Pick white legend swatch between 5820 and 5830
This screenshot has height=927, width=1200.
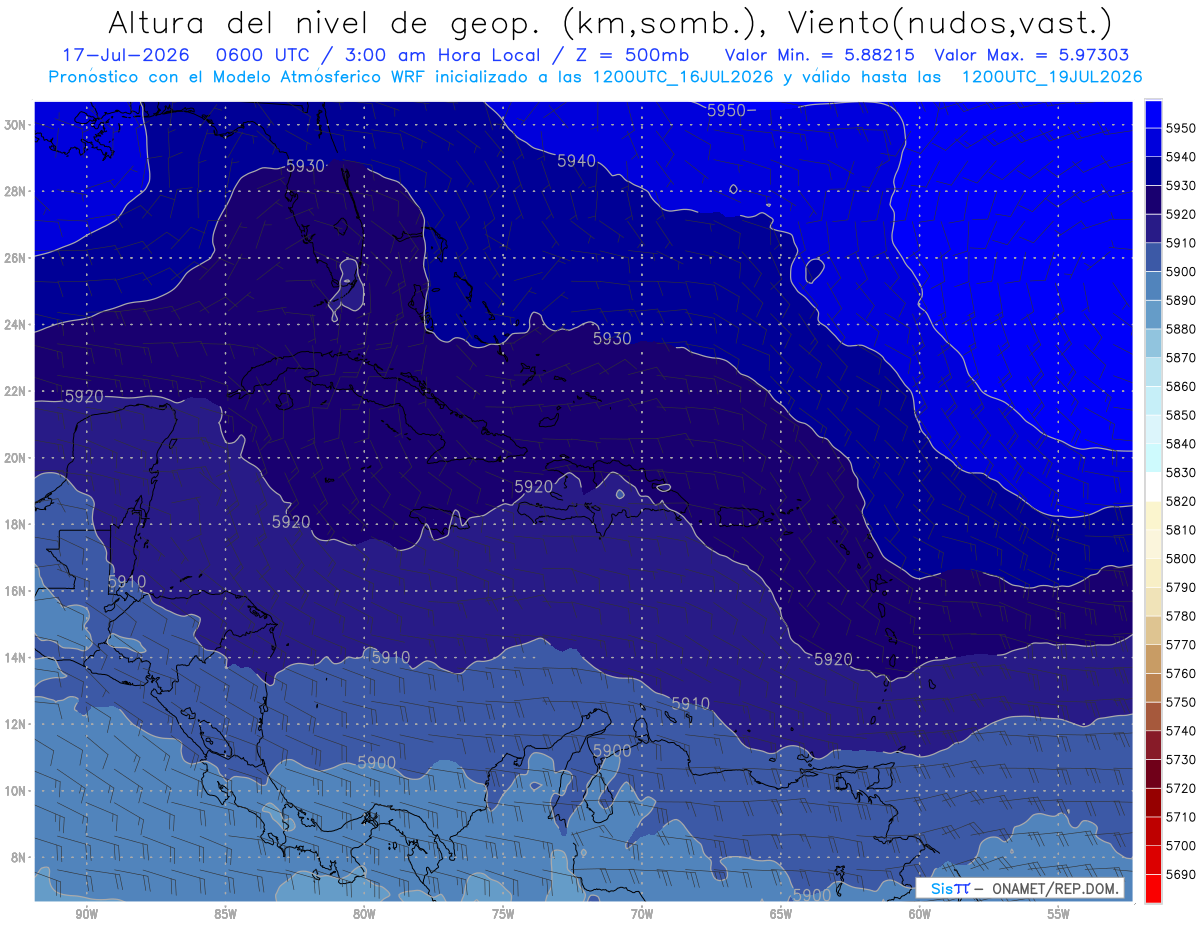point(1153,486)
